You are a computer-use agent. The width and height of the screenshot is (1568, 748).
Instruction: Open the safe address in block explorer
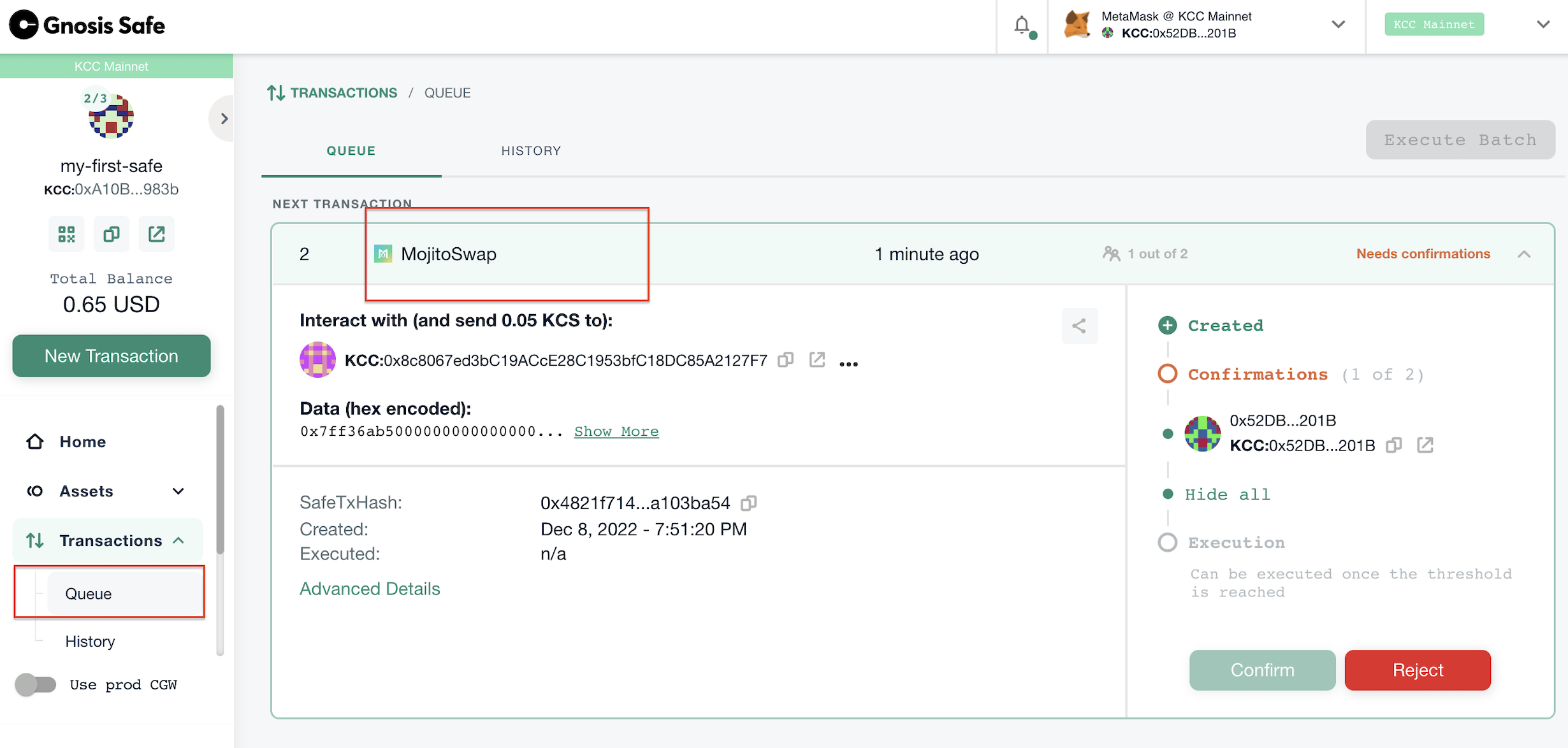click(157, 234)
